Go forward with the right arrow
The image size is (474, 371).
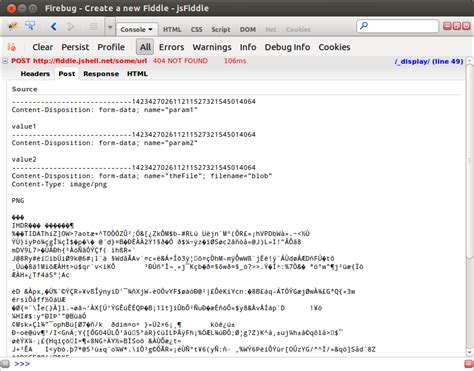(70, 27)
